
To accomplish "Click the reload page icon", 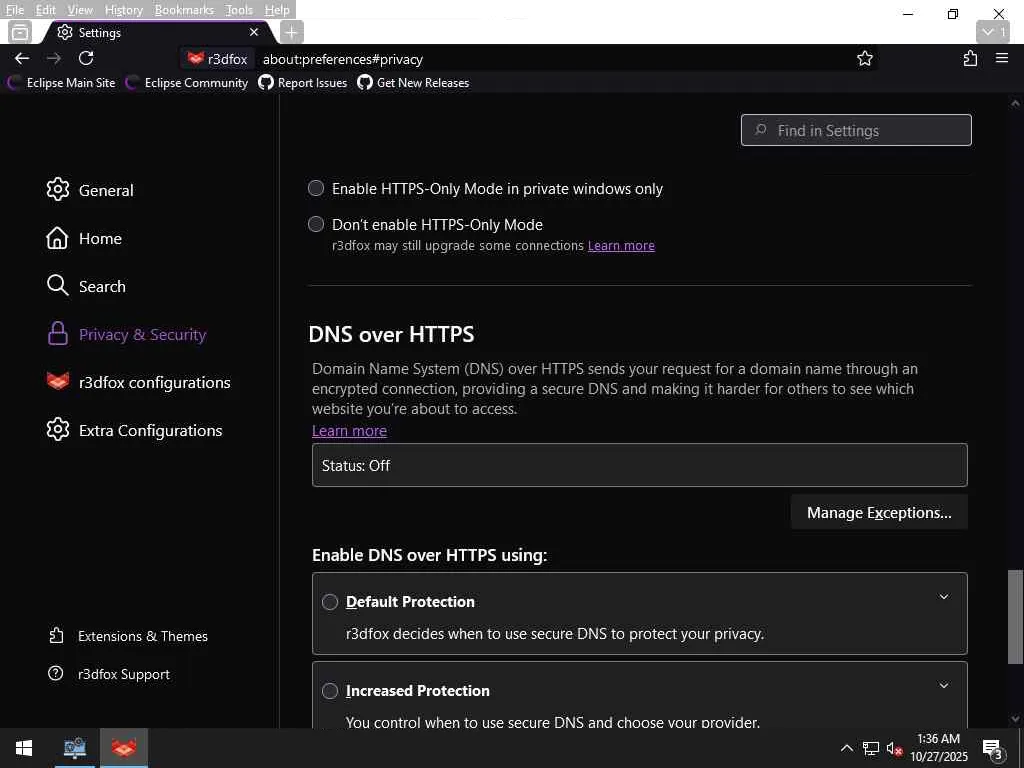I will coord(86,58).
